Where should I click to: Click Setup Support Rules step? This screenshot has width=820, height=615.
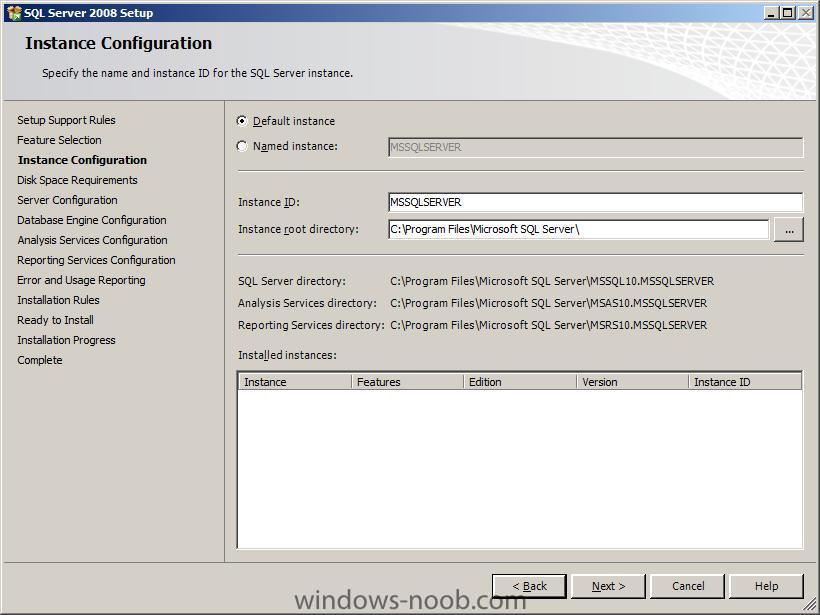click(x=66, y=120)
